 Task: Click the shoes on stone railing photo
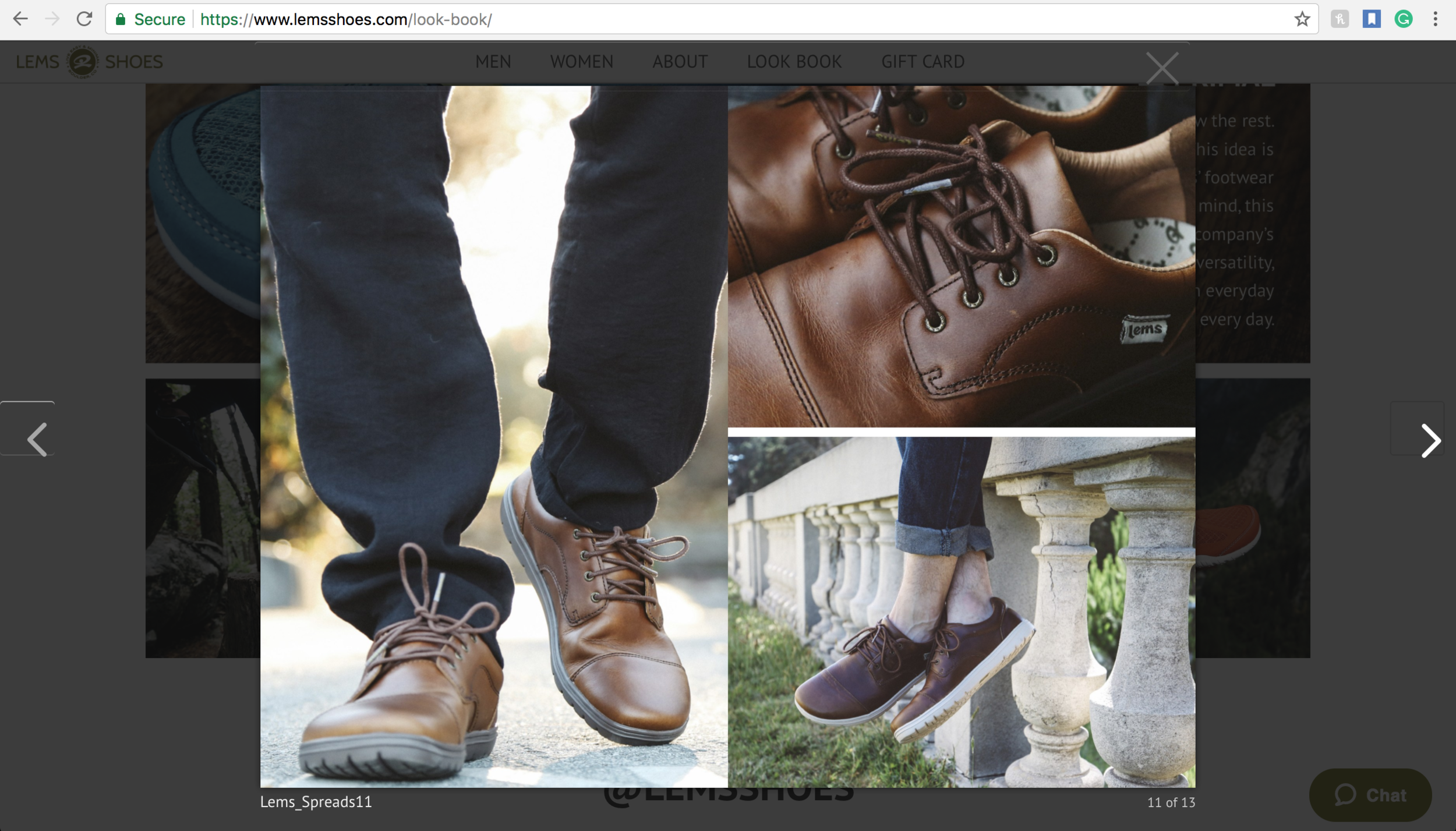click(x=962, y=612)
